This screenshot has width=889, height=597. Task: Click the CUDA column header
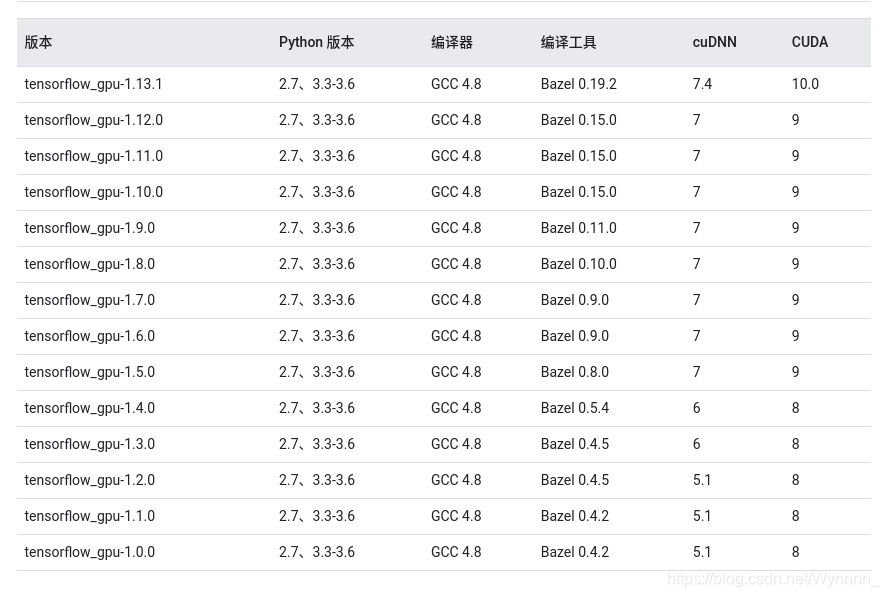[x=809, y=42]
